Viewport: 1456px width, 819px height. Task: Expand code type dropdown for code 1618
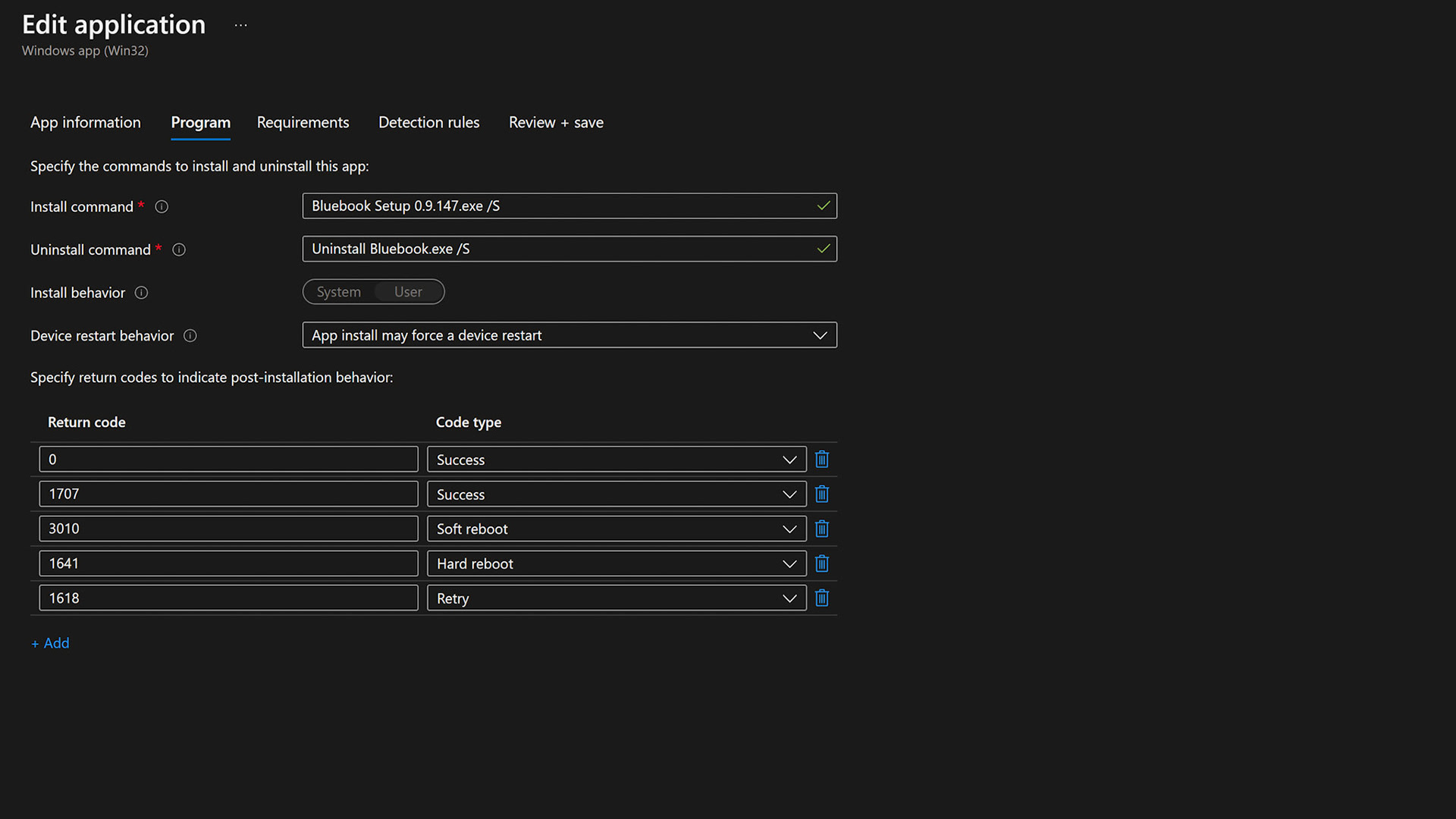click(x=616, y=598)
